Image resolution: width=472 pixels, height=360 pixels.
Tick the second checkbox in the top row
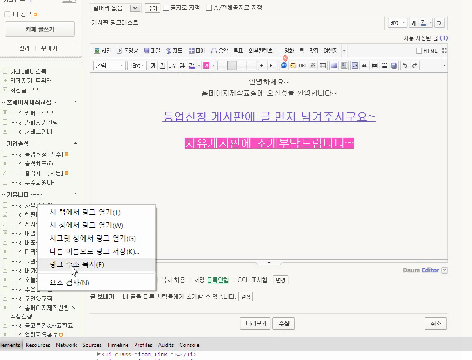[x=209, y=8]
